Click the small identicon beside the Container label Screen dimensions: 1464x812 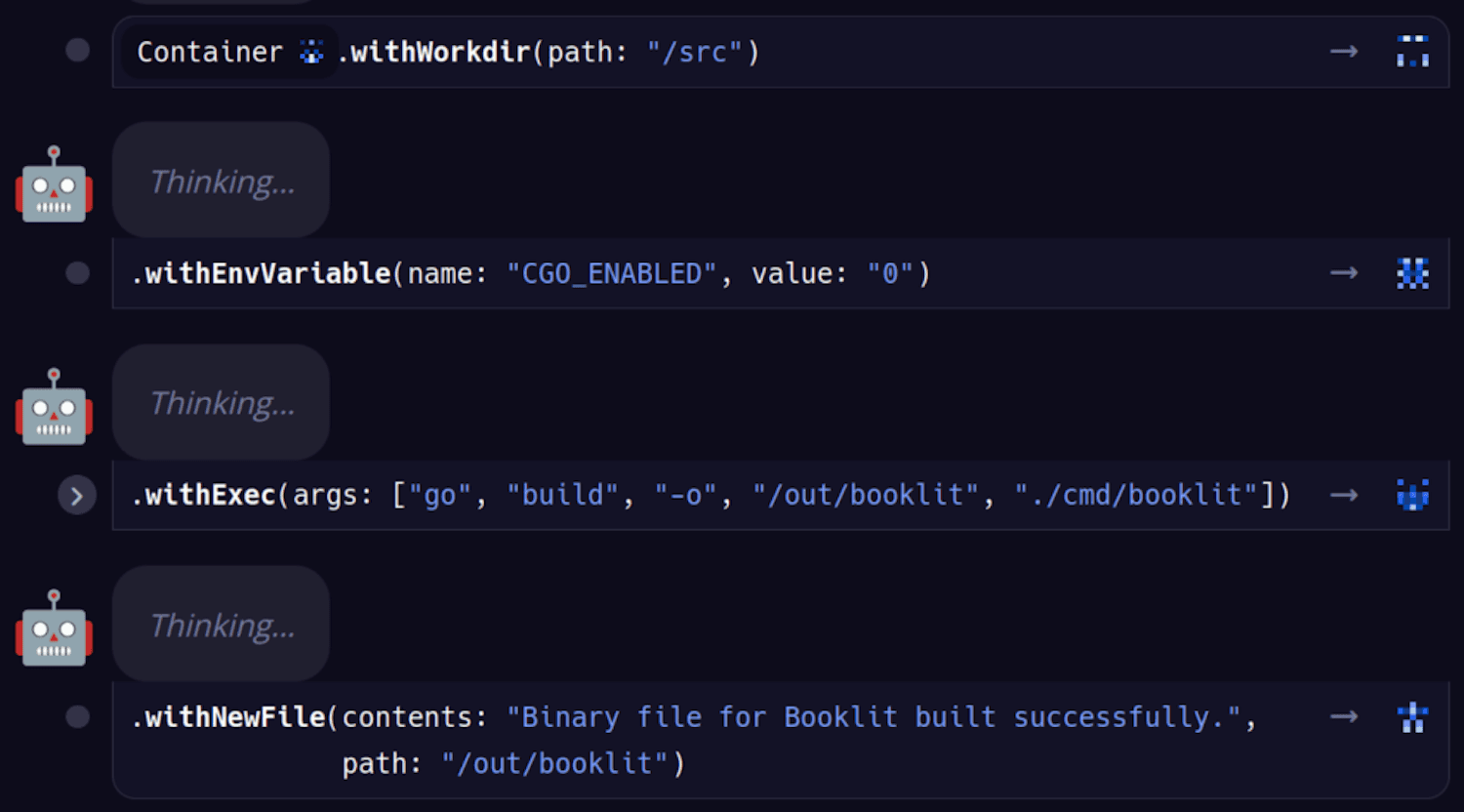[x=311, y=52]
